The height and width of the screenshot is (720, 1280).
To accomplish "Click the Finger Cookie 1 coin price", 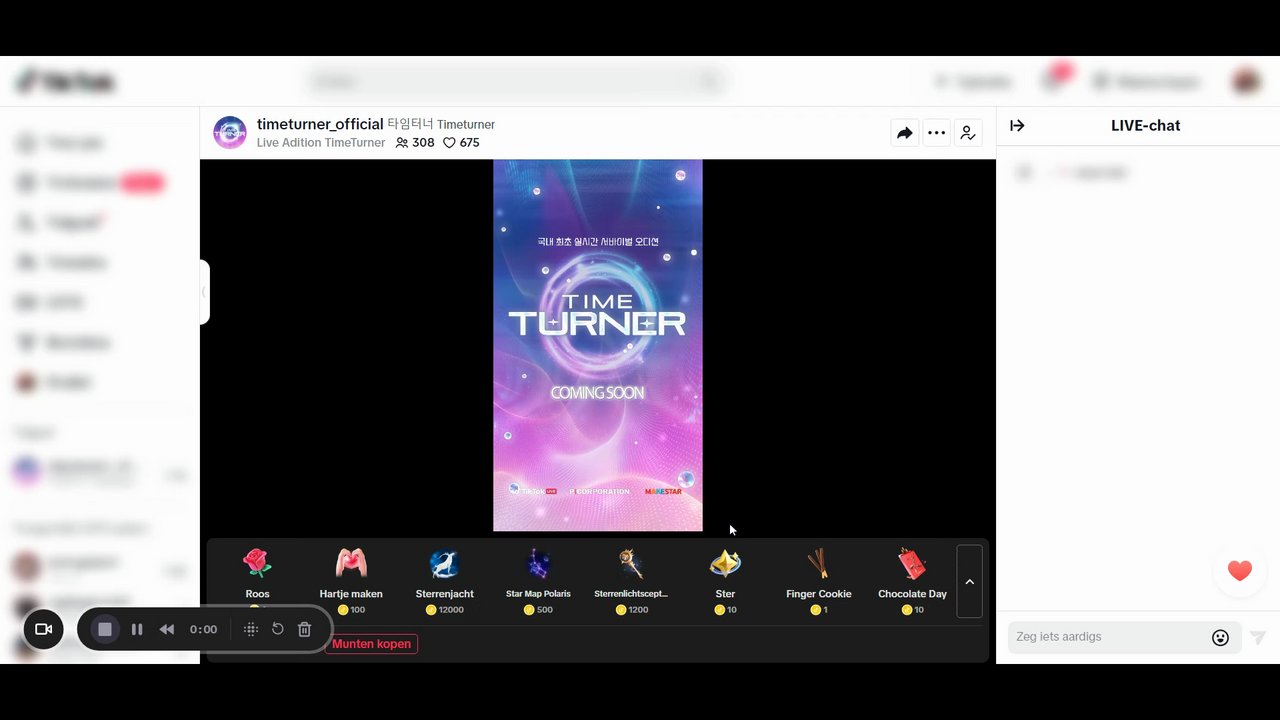I will [x=819, y=609].
